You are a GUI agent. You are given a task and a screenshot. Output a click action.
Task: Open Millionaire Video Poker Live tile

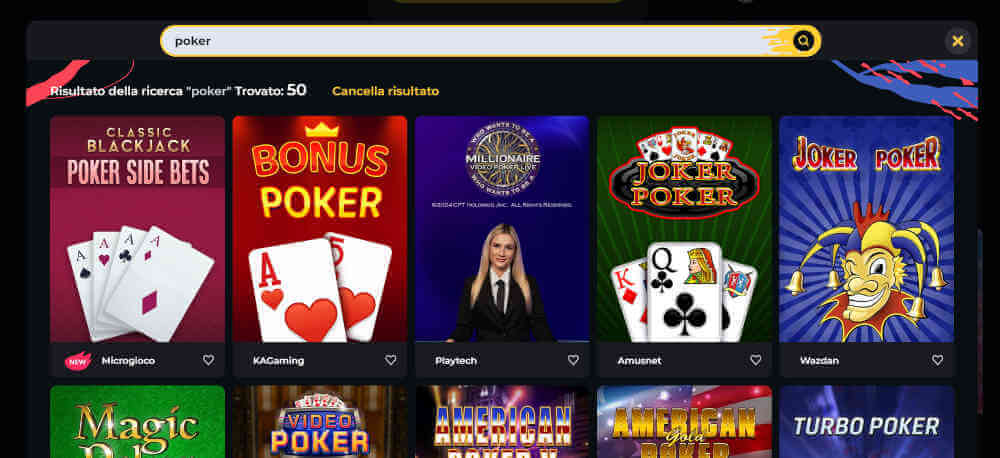pos(502,229)
